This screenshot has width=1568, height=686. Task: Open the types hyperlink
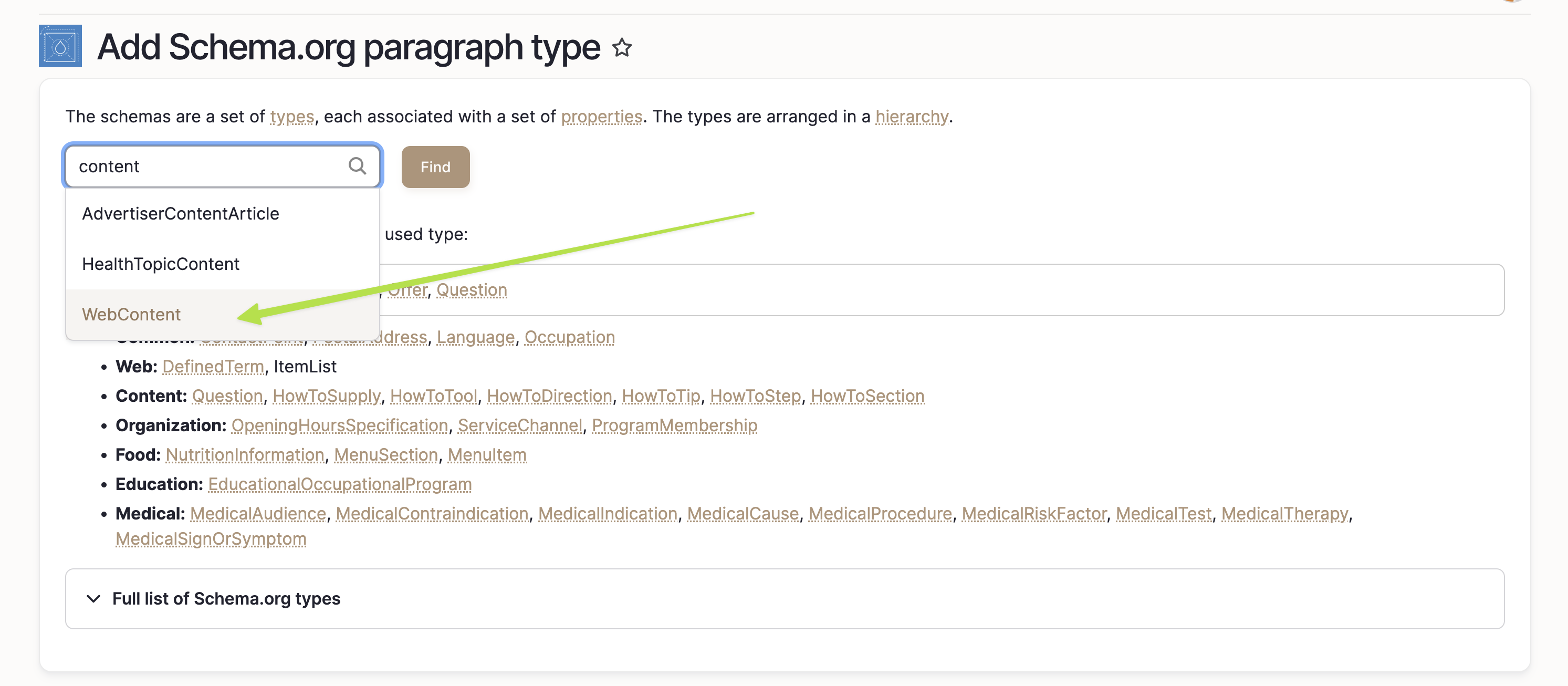click(292, 116)
